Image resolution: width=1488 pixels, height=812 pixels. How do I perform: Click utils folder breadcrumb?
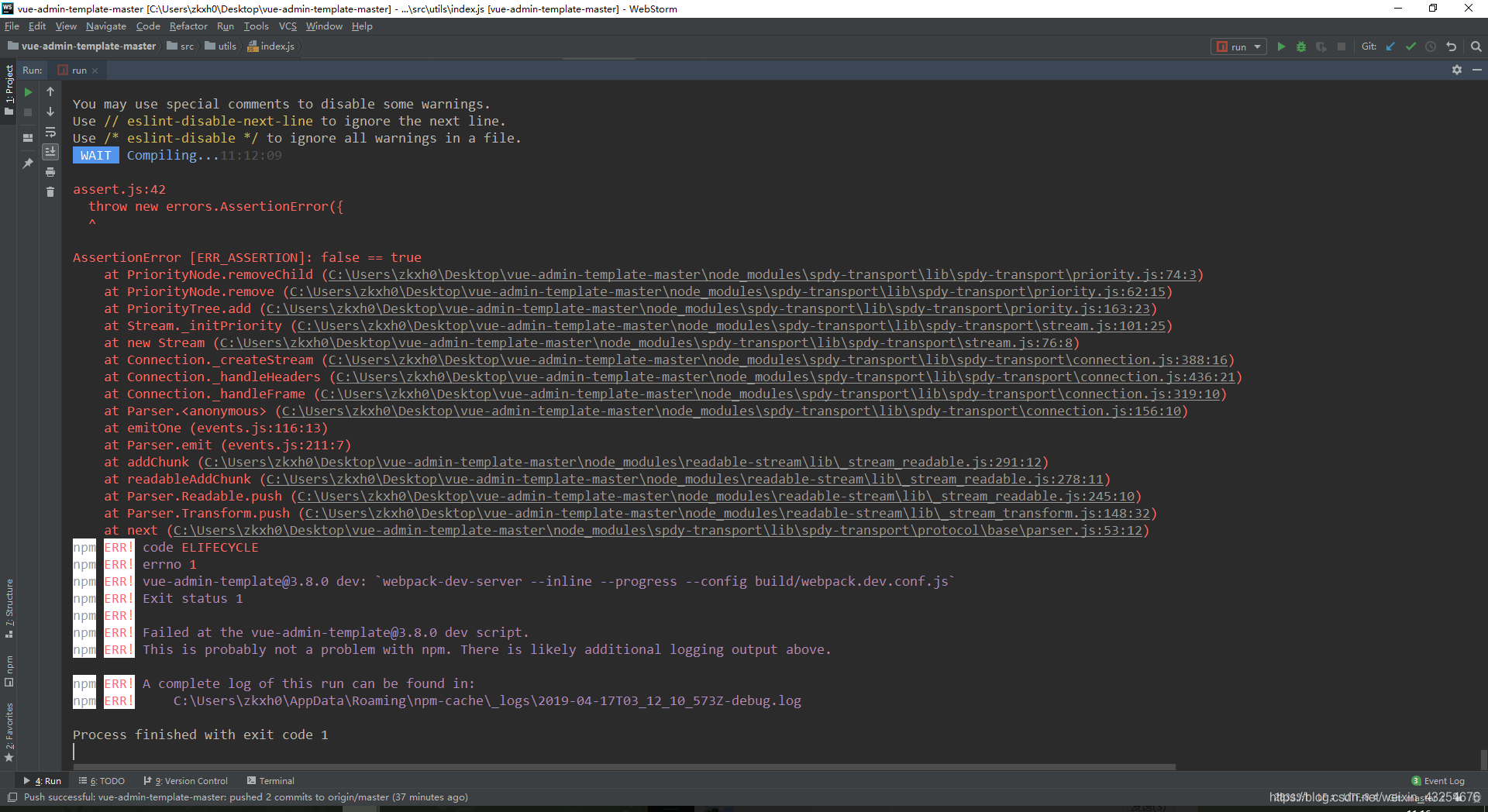pos(221,46)
